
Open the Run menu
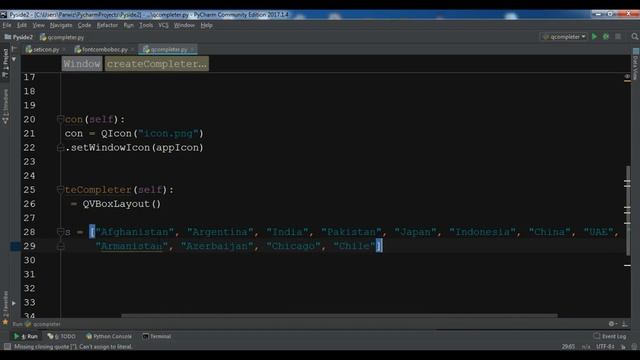tap(129, 25)
